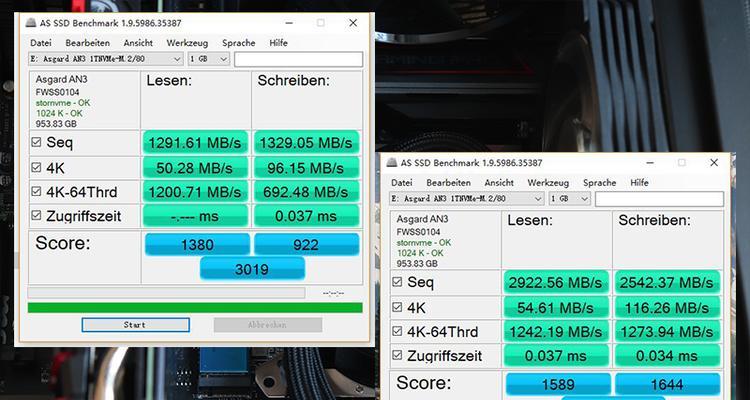The image size is (750, 400).
Task: Open the Werkzeug menu in the right window
Action: (548, 183)
